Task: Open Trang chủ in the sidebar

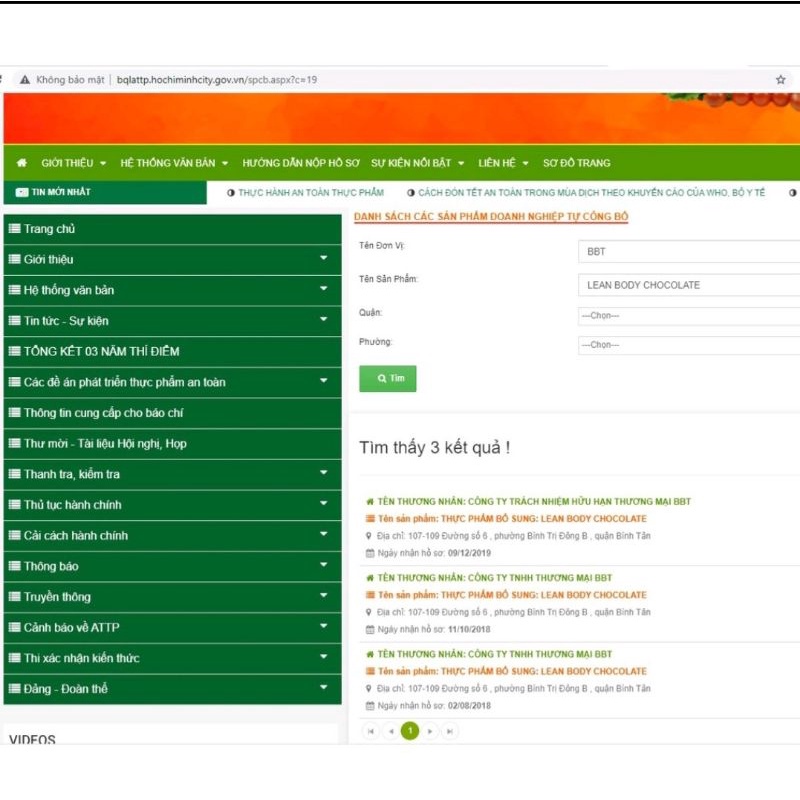Action: pos(172,229)
